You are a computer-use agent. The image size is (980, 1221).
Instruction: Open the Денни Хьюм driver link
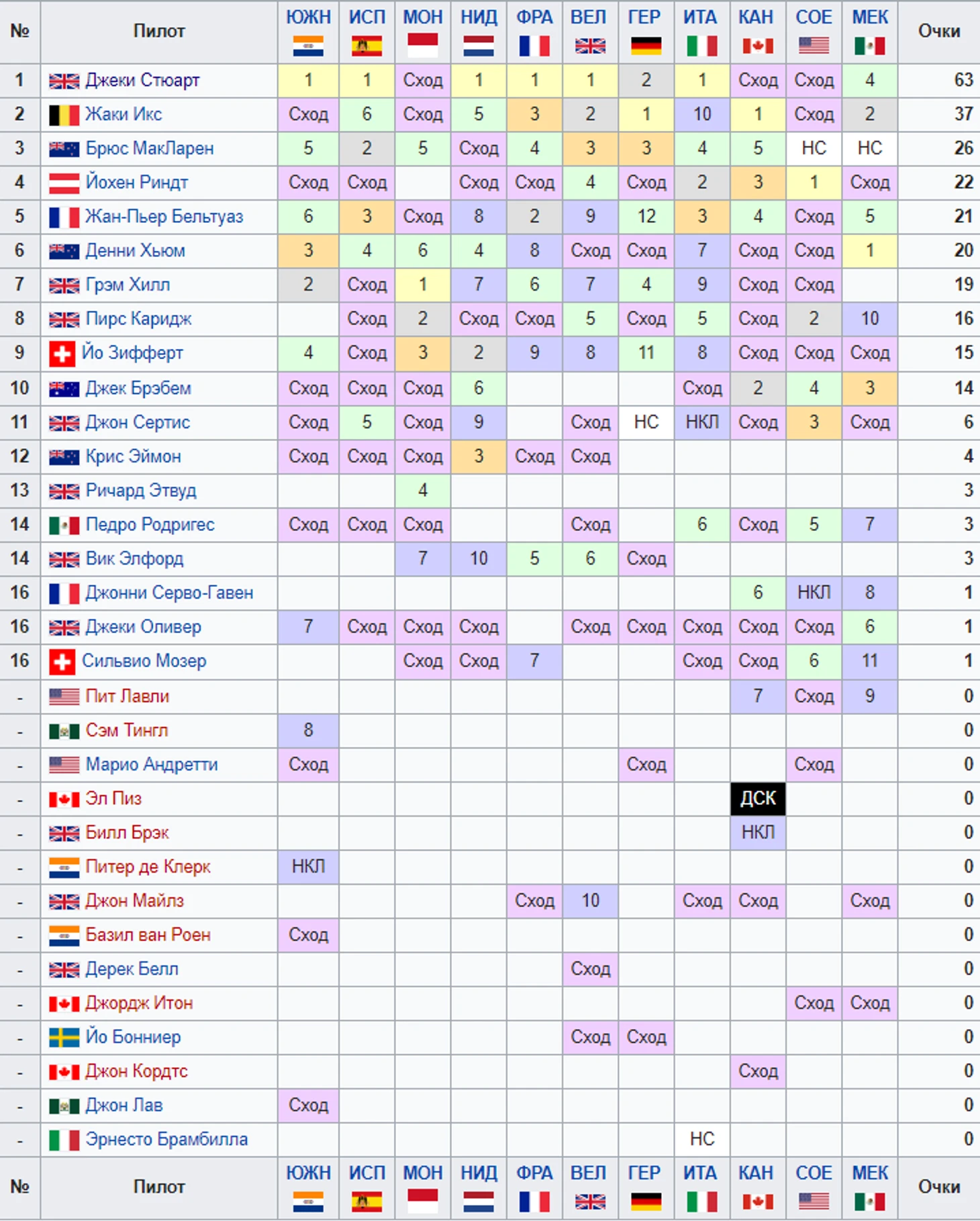pyautogui.click(x=136, y=251)
